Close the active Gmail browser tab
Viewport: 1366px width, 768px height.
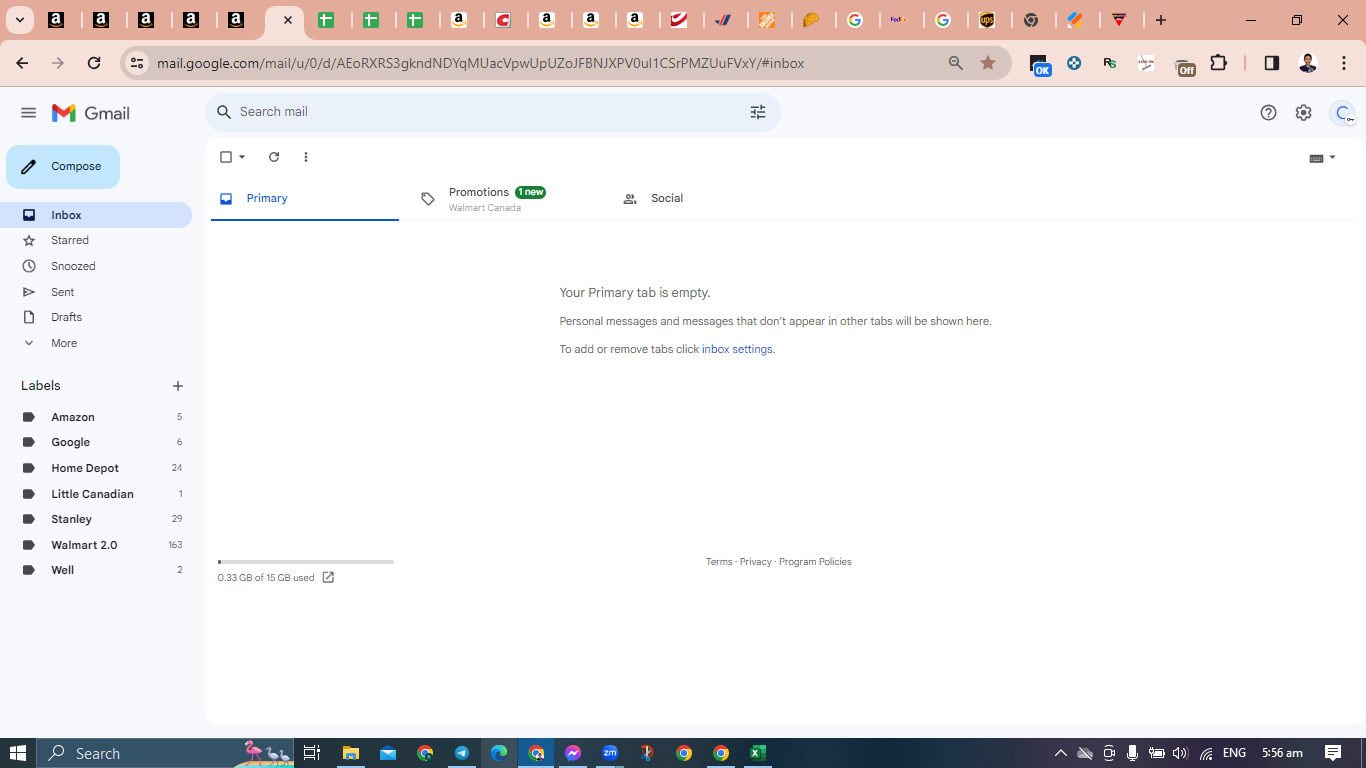(x=288, y=20)
